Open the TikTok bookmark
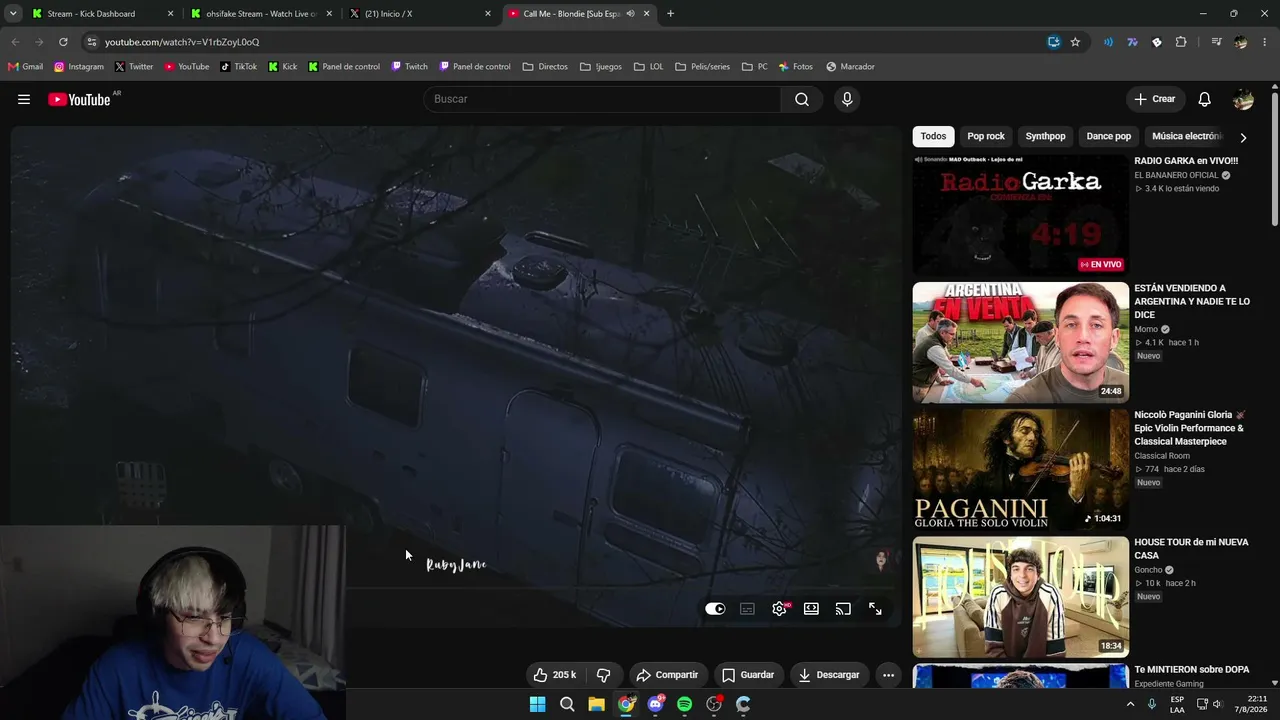Screen dimensions: 1280x720 (239, 67)
